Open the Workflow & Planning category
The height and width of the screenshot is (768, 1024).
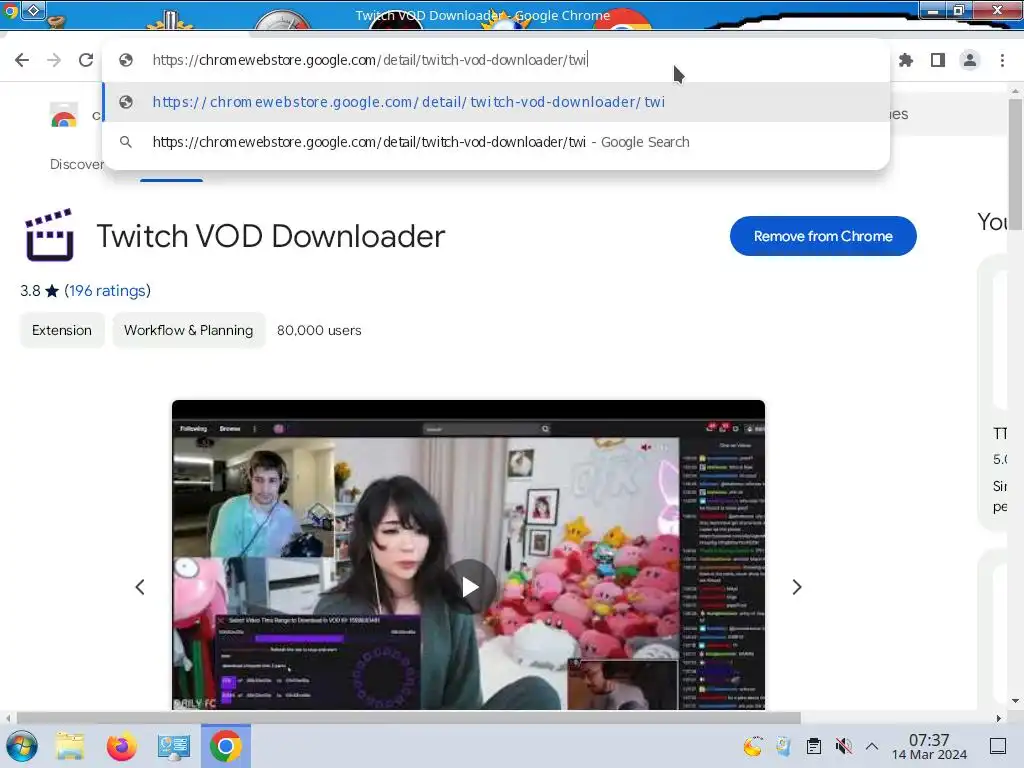click(x=189, y=330)
